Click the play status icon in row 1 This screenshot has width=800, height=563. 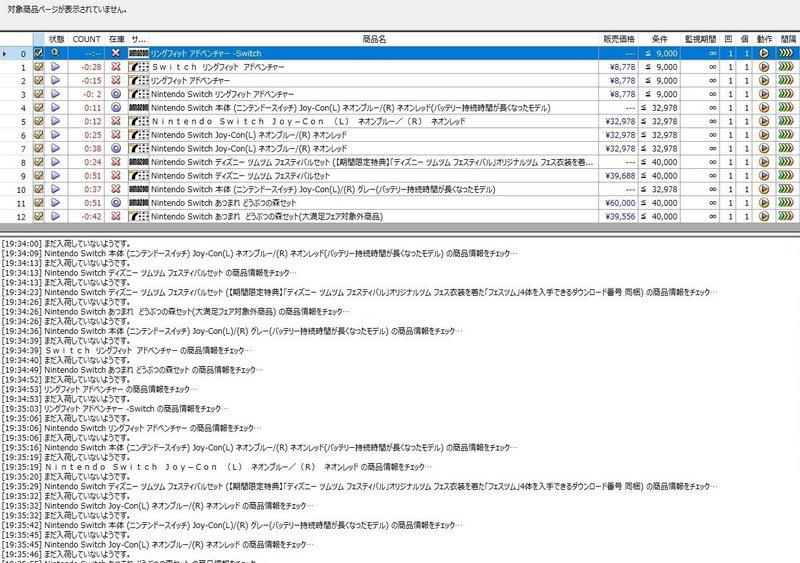coord(56,67)
